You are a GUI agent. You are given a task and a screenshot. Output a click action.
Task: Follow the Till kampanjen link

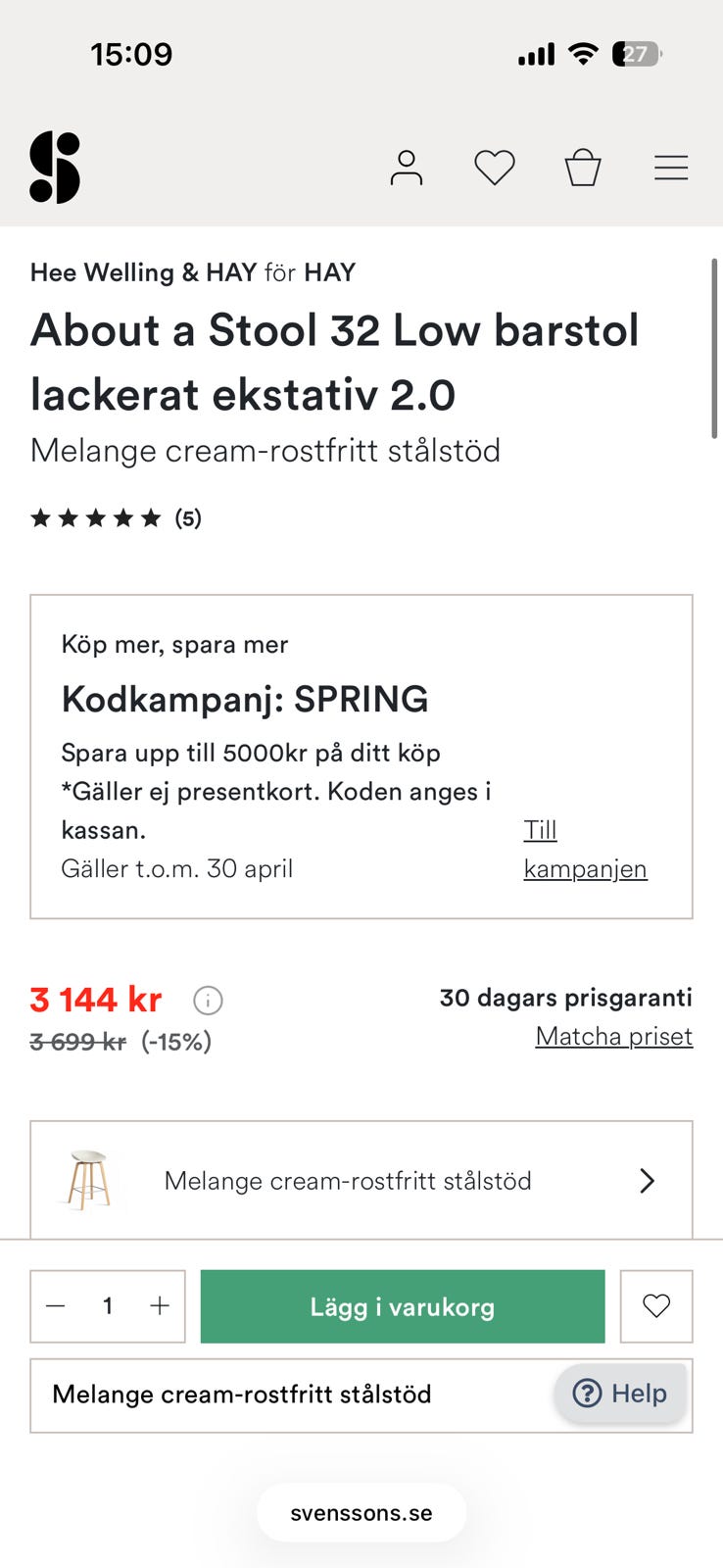(x=584, y=850)
